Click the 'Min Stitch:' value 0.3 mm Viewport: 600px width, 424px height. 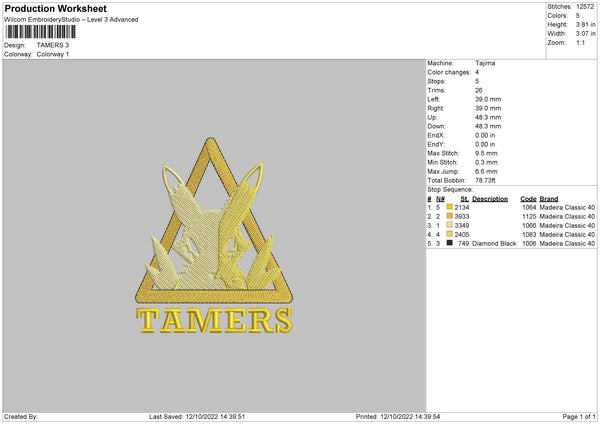tap(486, 163)
